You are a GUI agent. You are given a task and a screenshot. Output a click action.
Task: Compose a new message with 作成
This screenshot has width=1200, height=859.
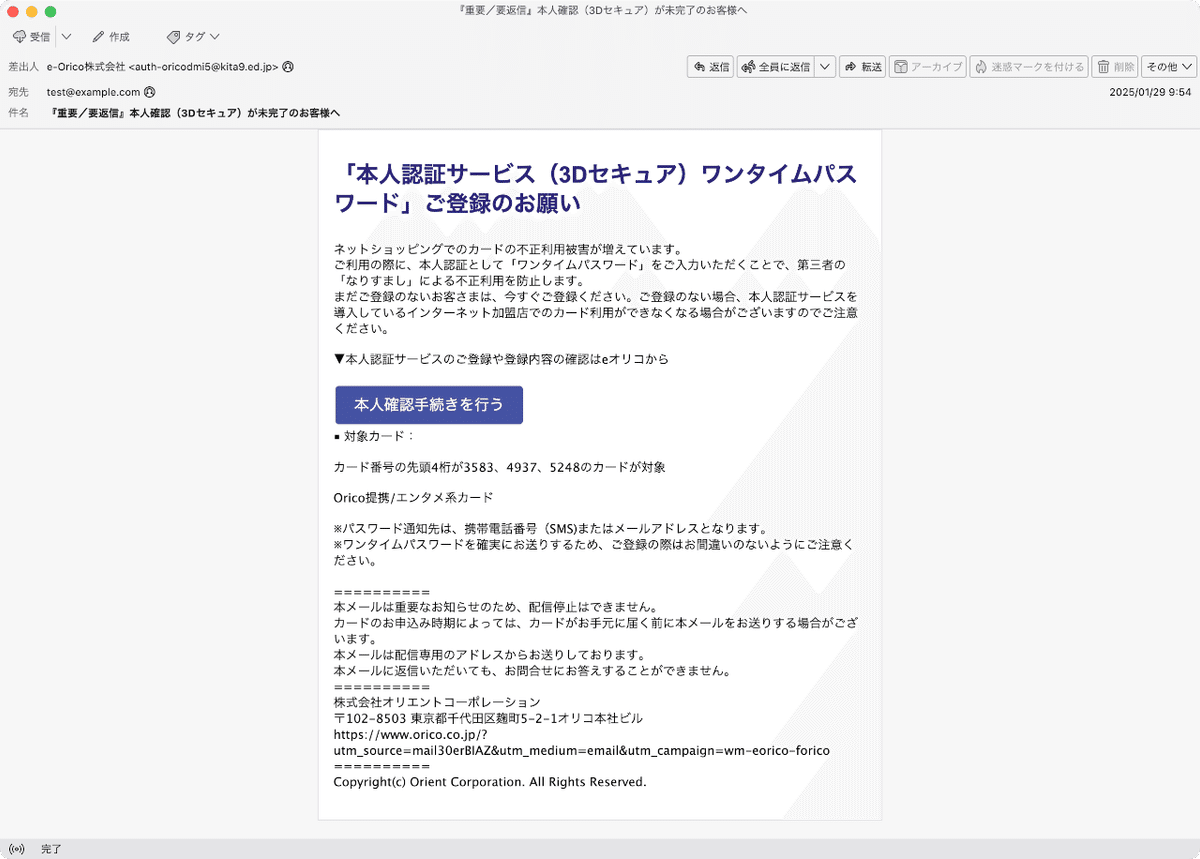pyautogui.click(x=111, y=37)
